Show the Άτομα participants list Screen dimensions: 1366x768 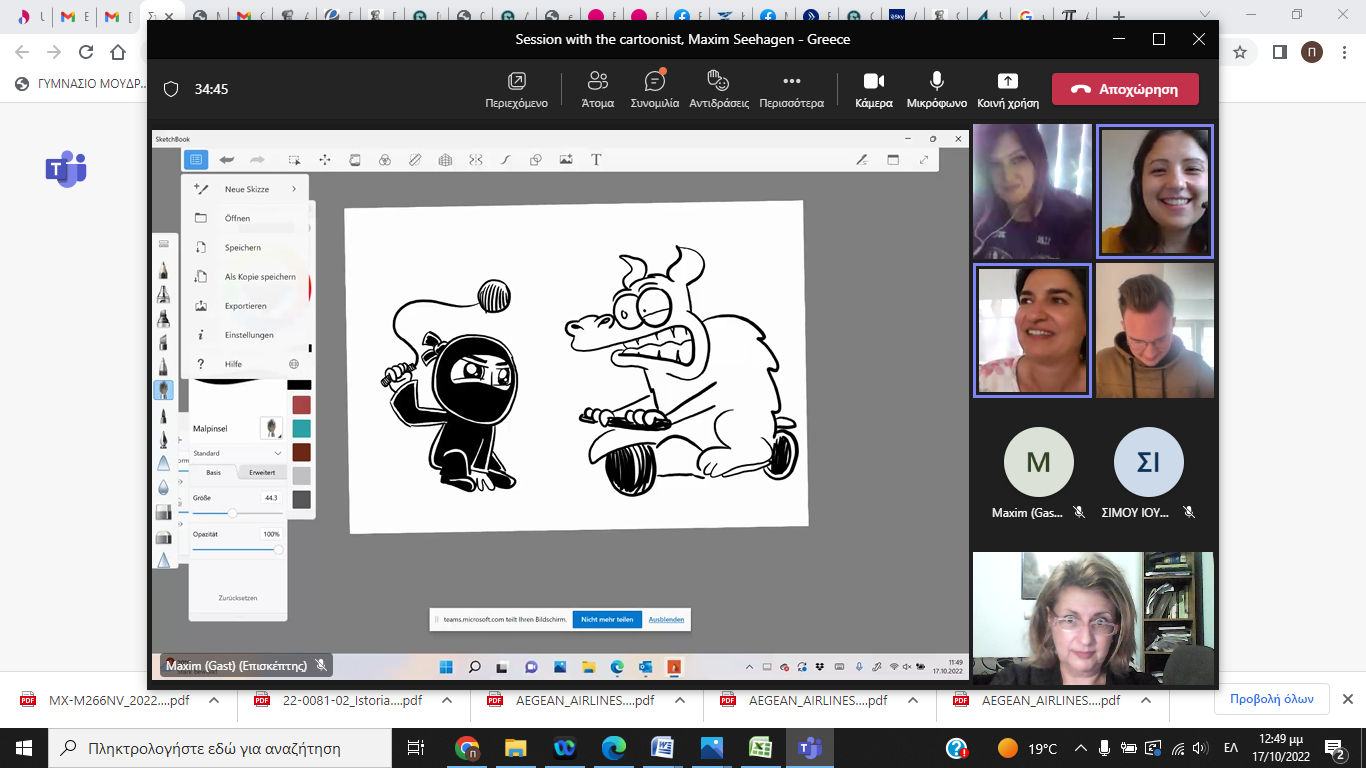598,89
